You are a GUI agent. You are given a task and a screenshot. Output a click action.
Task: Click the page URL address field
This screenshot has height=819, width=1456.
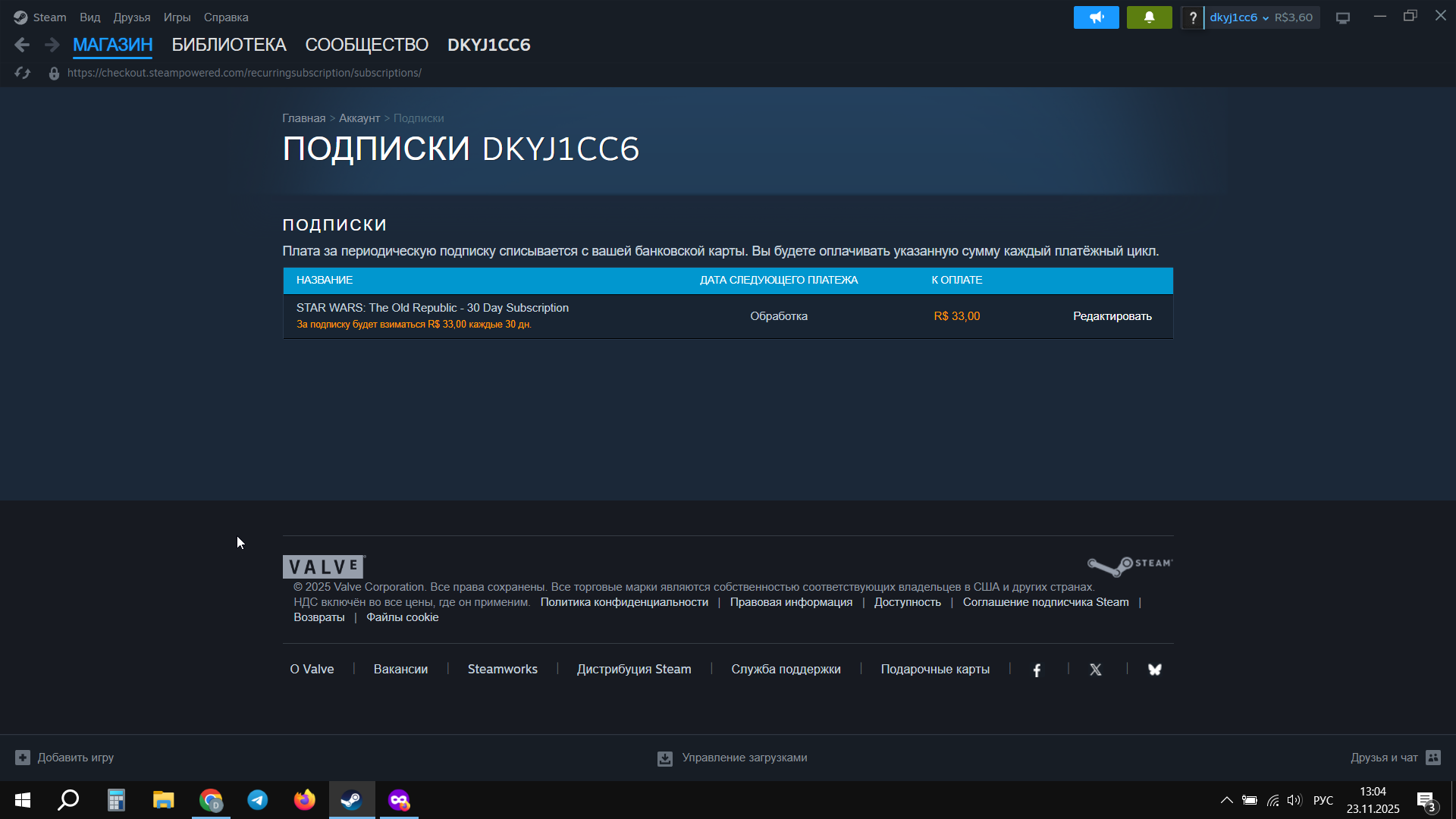[244, 73]
